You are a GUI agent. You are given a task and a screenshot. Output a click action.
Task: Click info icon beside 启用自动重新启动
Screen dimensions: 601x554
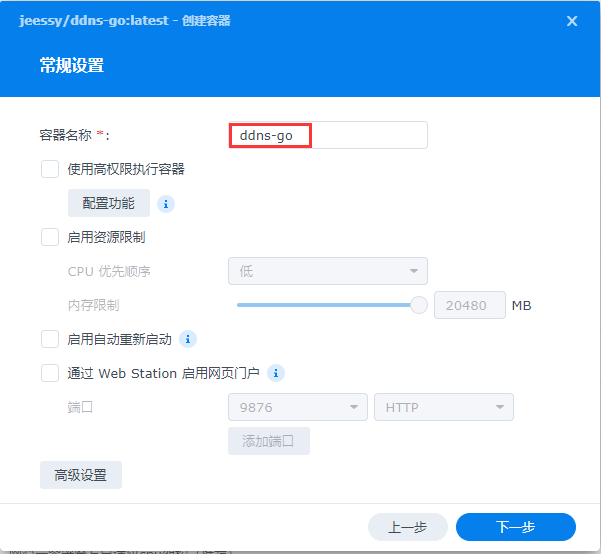click(188, 339)
